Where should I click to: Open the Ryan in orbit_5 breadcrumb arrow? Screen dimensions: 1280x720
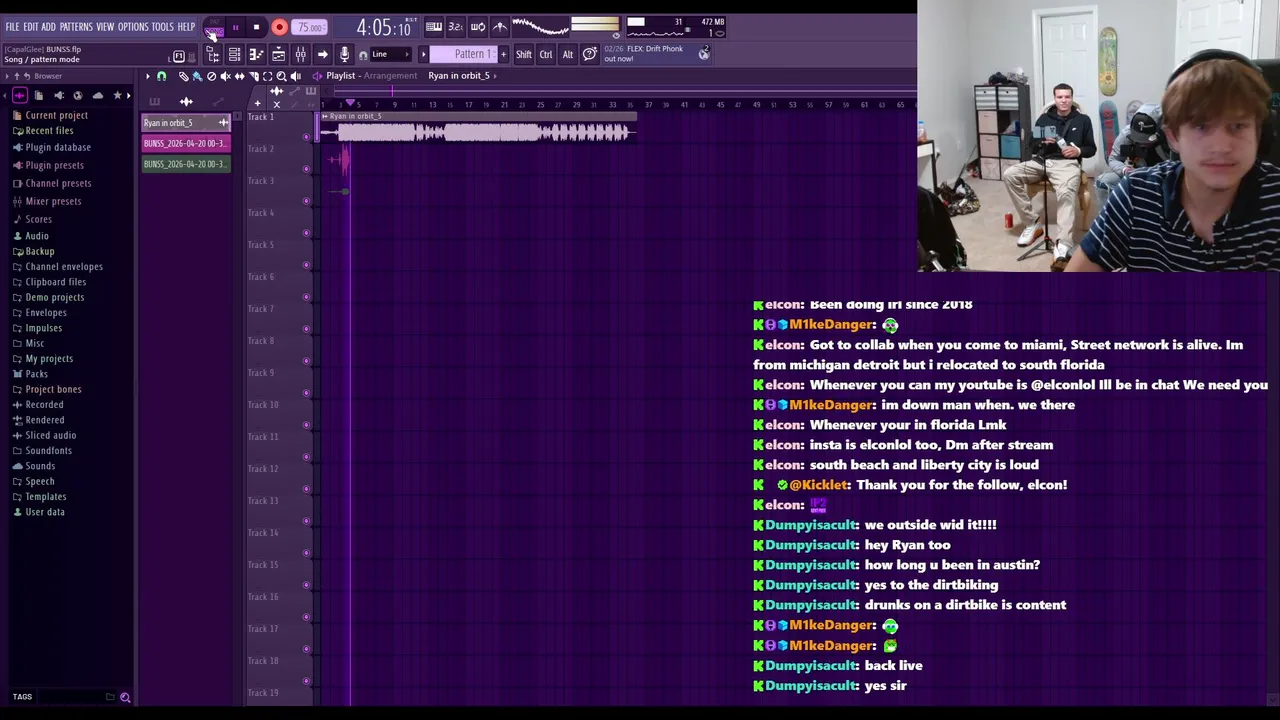494,76
